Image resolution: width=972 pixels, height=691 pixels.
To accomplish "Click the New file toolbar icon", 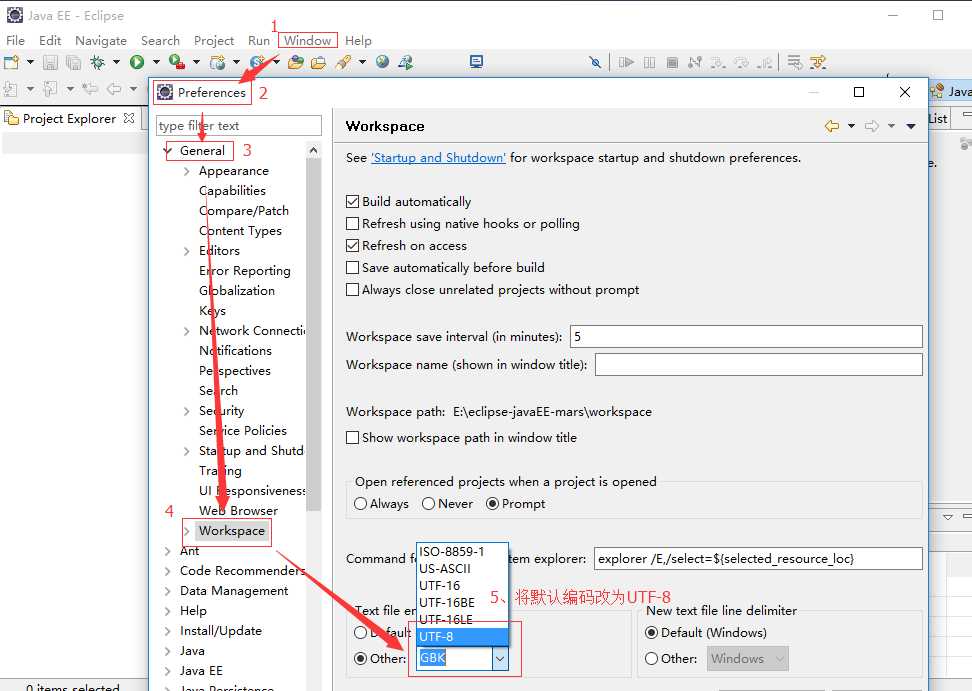I will click(x=11, y=62).
